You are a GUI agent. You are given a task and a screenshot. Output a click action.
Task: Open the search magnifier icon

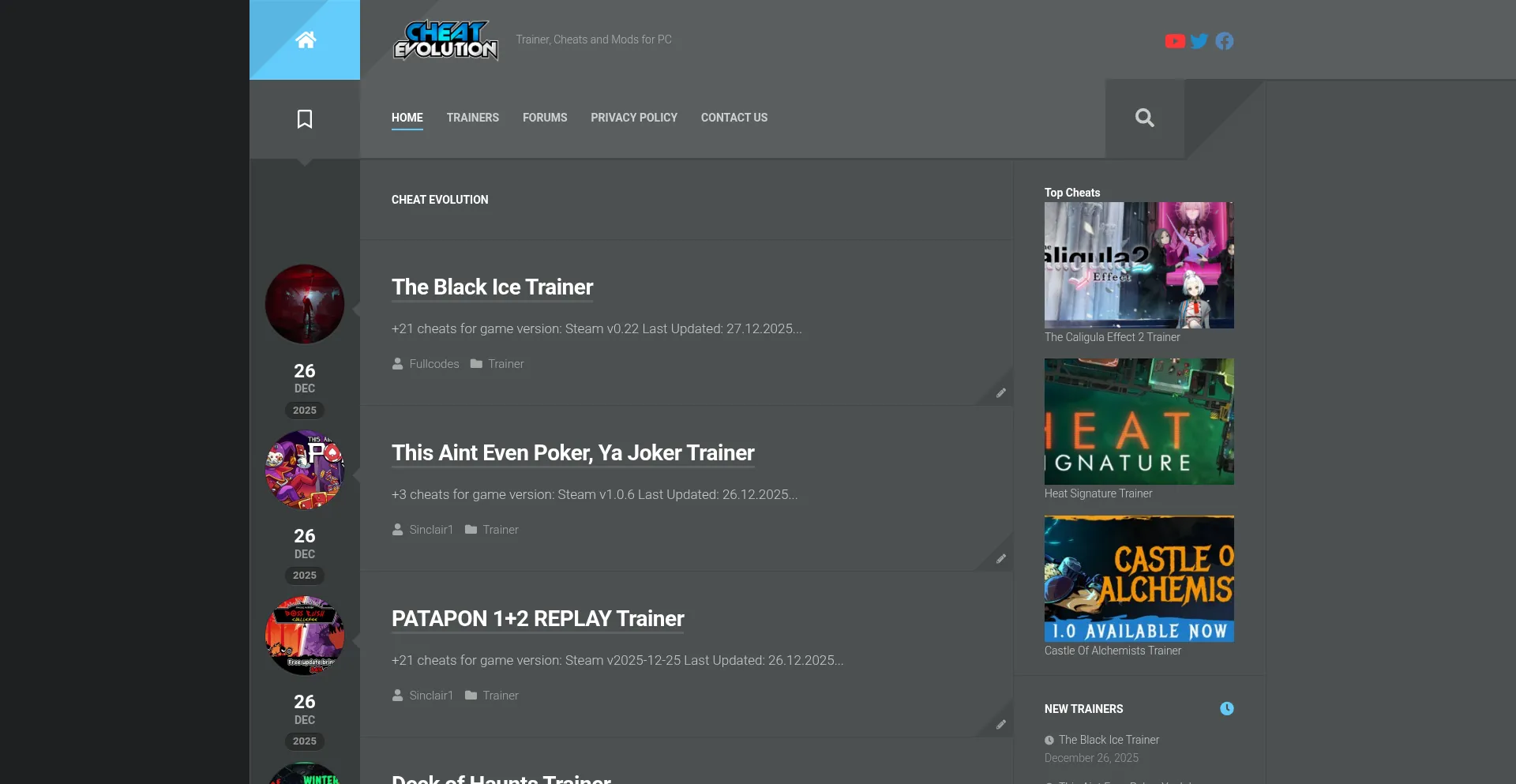pyautogui.click(x=1144, y=118)
